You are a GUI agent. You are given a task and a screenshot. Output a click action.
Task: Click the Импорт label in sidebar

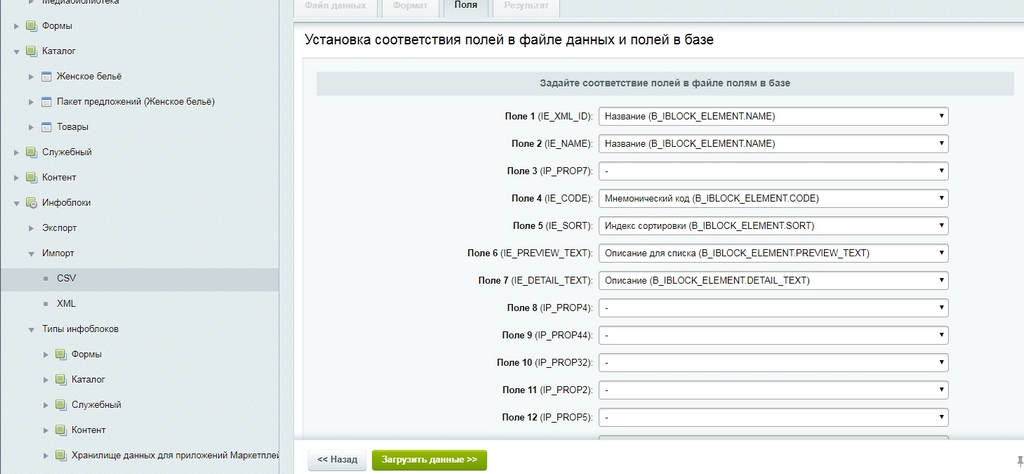tap(58, 253)
